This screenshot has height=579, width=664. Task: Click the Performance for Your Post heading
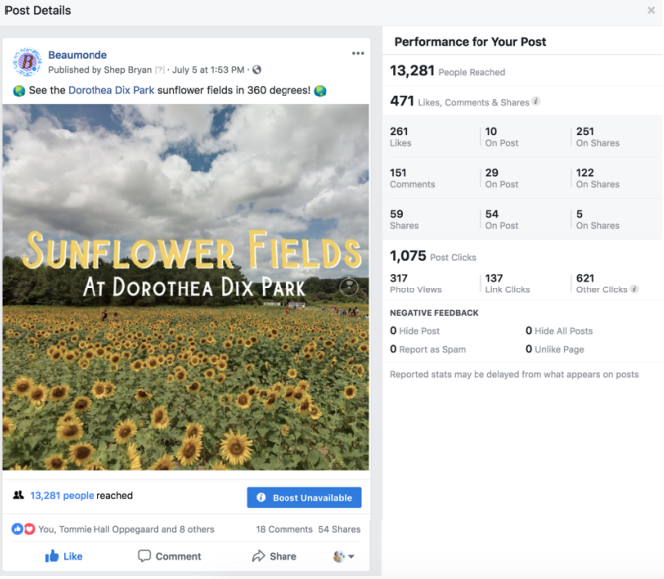pos(470,42)
